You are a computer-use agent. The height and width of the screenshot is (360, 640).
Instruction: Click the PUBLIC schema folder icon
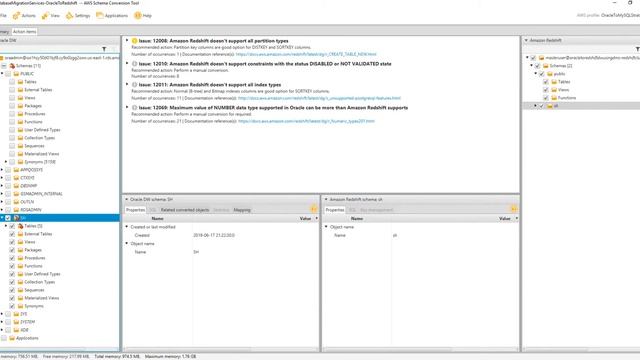[16, 74]
